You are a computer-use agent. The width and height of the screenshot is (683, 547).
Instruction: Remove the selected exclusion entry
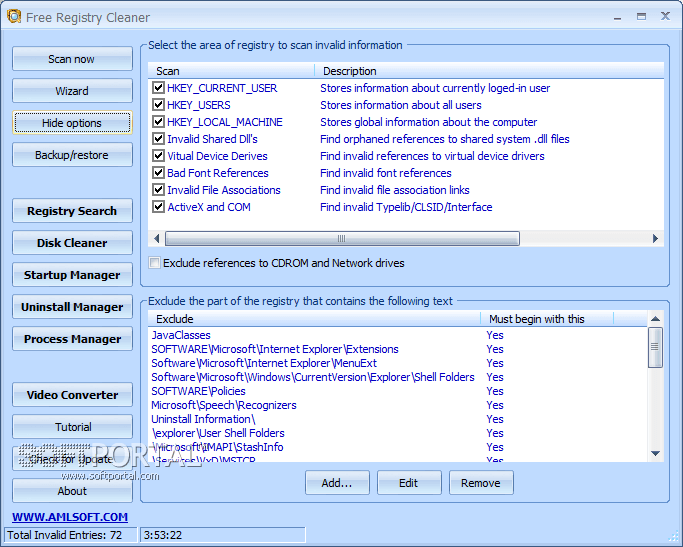pyautogui.click(x=481, y=483)
